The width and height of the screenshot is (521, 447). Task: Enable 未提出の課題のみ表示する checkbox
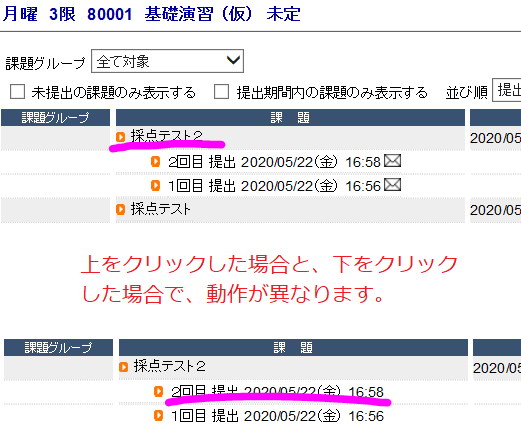[17, 92]
